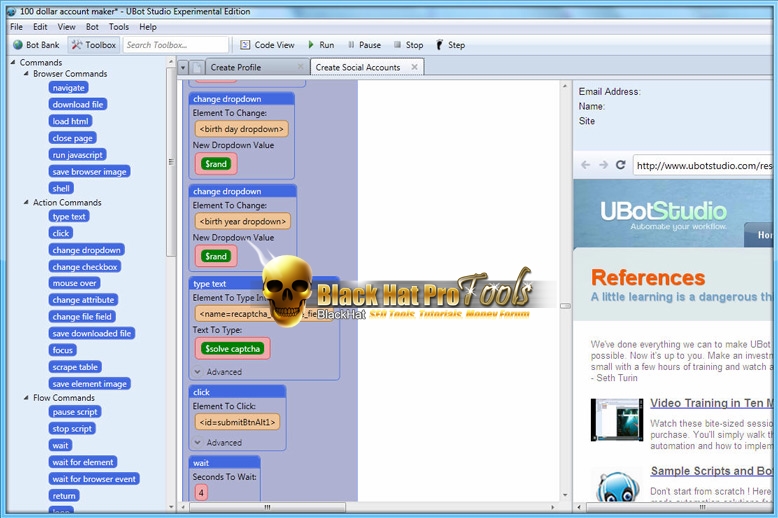Image resolution: width=778 pixels, height=518 pixels.
Task: Open the Video Training in Ten link
Action: click(711, 403)
